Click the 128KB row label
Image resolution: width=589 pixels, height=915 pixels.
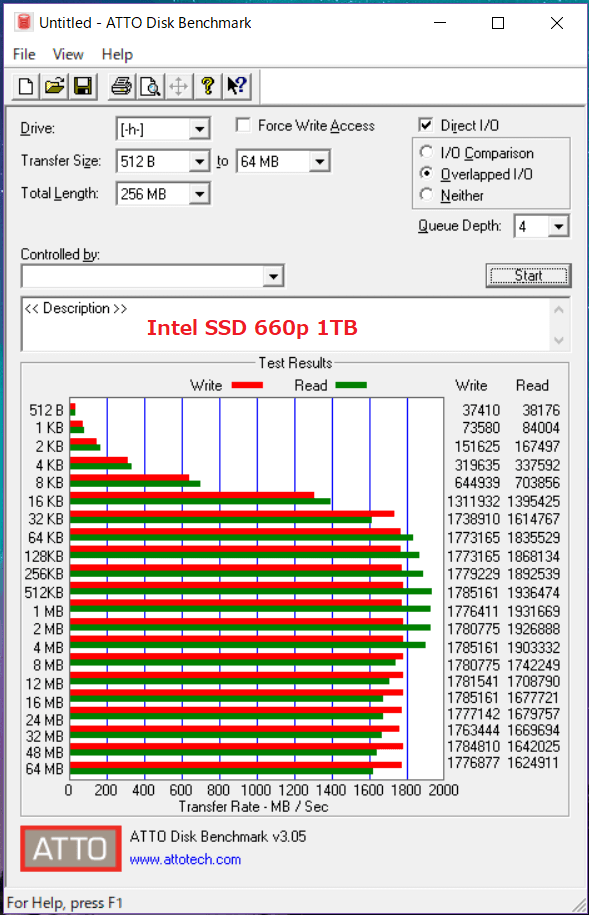tap(44, 556)
